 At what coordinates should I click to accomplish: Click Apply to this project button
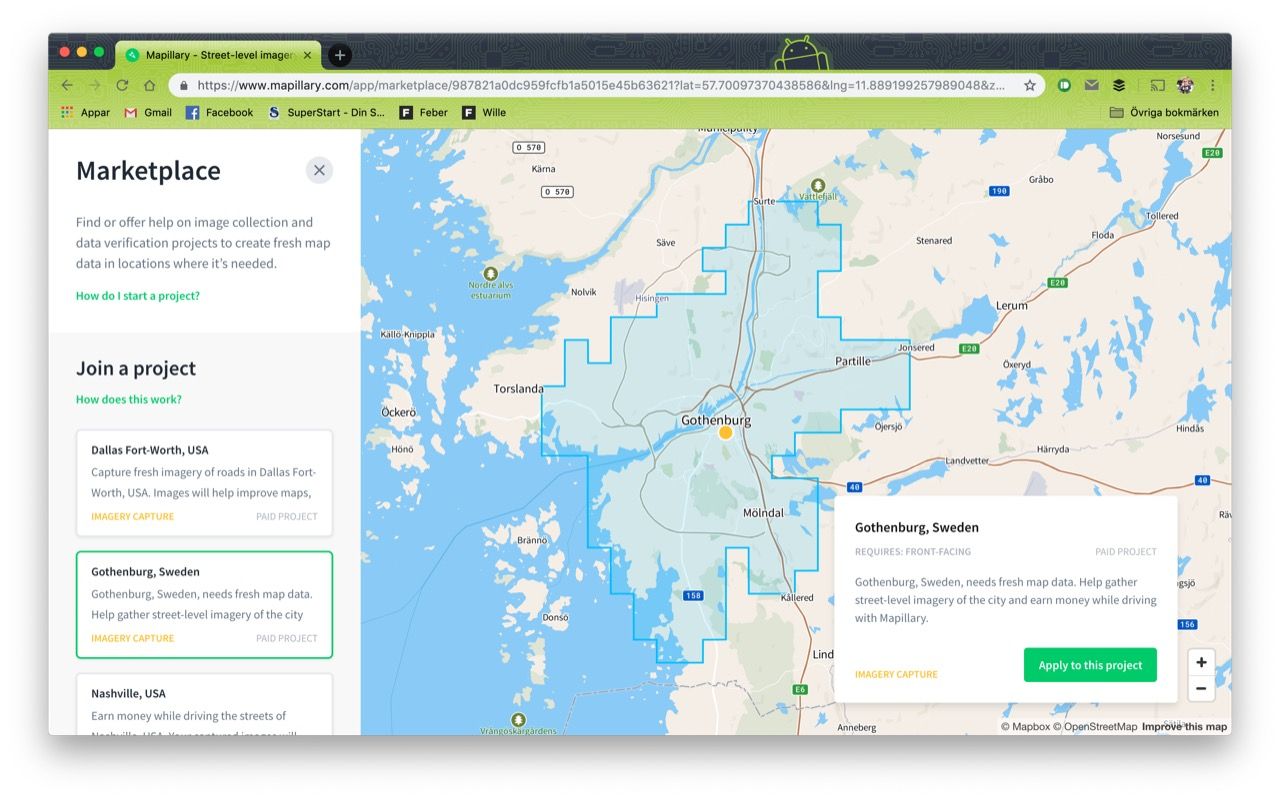(1090, 665)
